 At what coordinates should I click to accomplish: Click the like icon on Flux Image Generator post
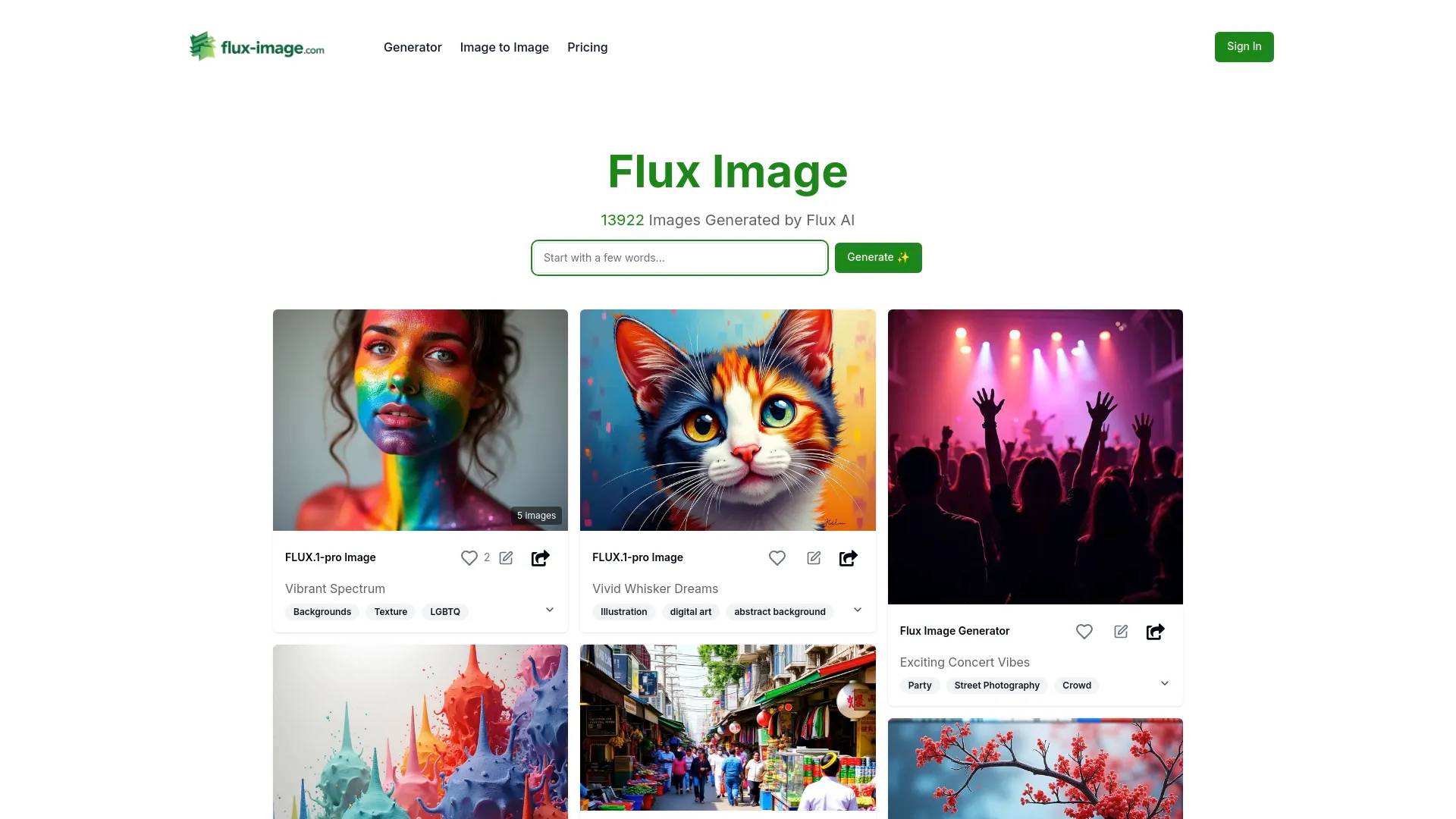coord(1084,631)
